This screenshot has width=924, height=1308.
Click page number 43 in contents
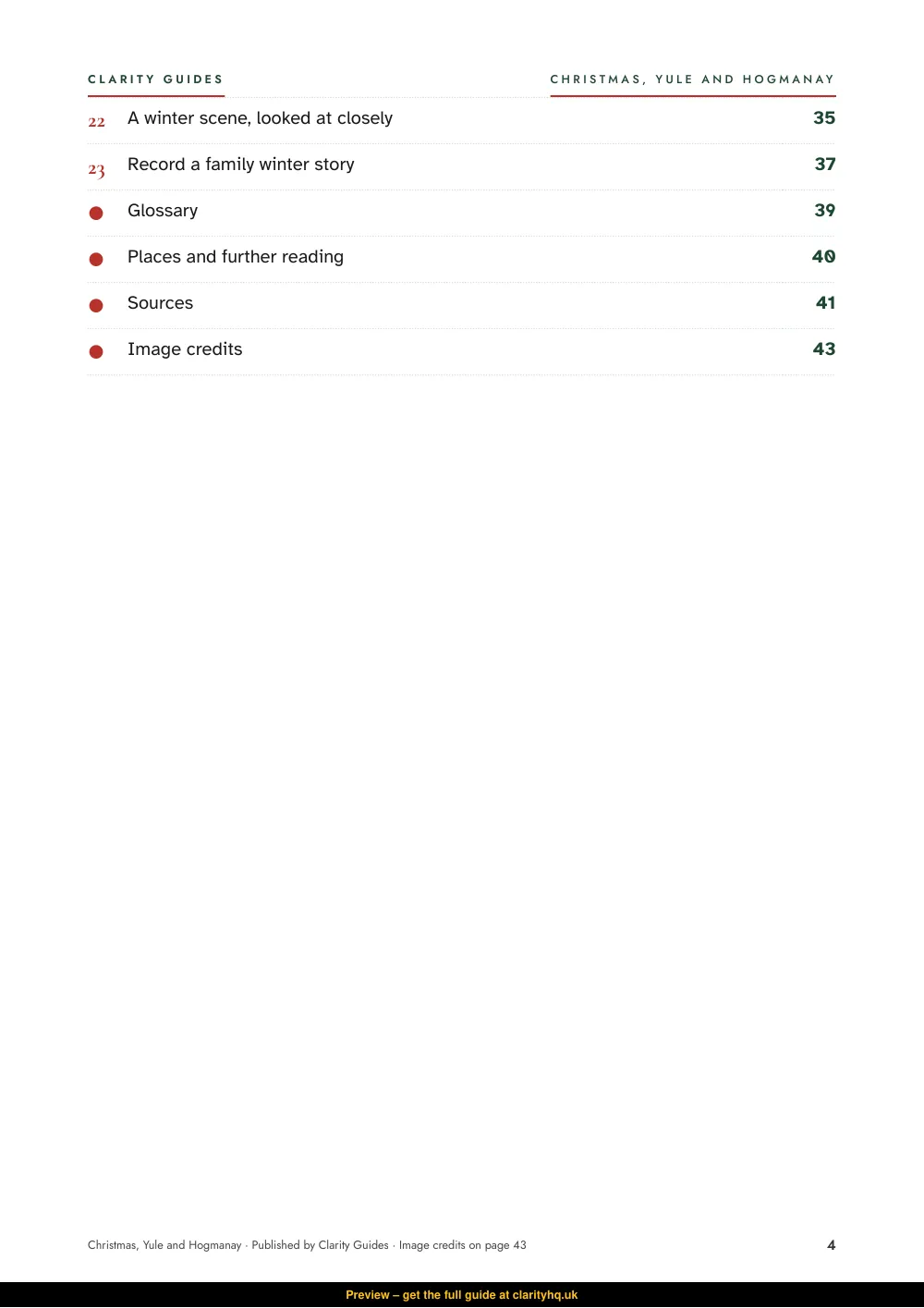[824, 349]
